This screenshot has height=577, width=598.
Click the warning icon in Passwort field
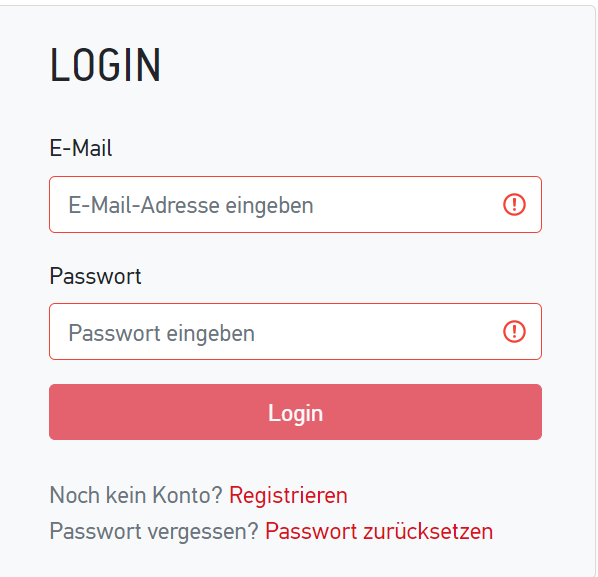click(x=514, y=331)
